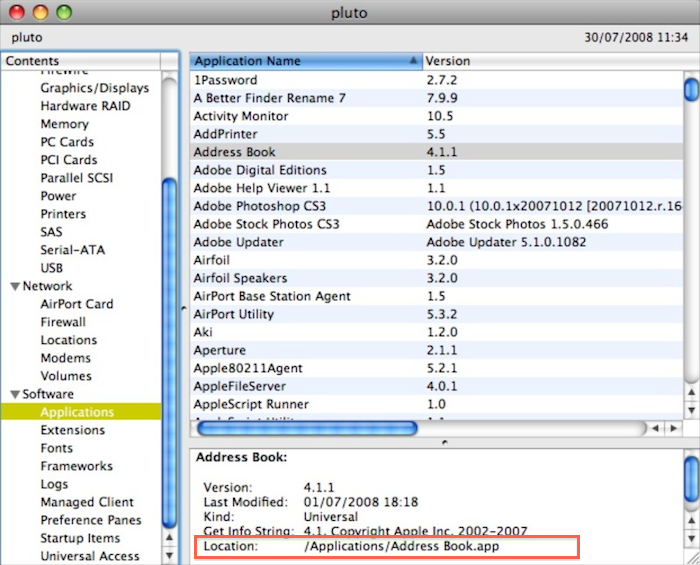700x565 pixels.
Task: Select AirPort Base Station Agent row
Action: [437, 296]
